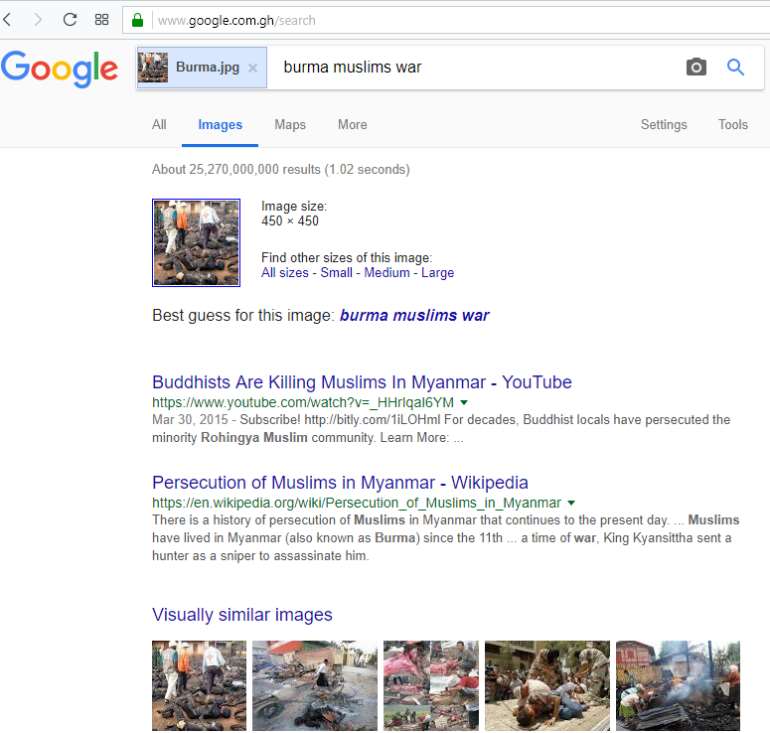The height and width of the screenshot is (733, 770).
Task: Click the youtube.com/watch green URL
Action: point(303,403)
